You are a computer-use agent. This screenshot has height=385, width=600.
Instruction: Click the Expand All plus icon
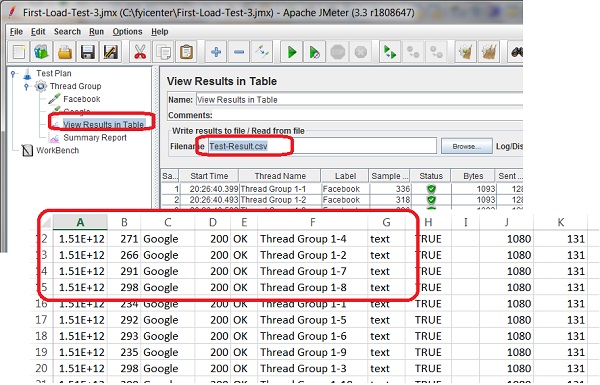tap(216, 52)
